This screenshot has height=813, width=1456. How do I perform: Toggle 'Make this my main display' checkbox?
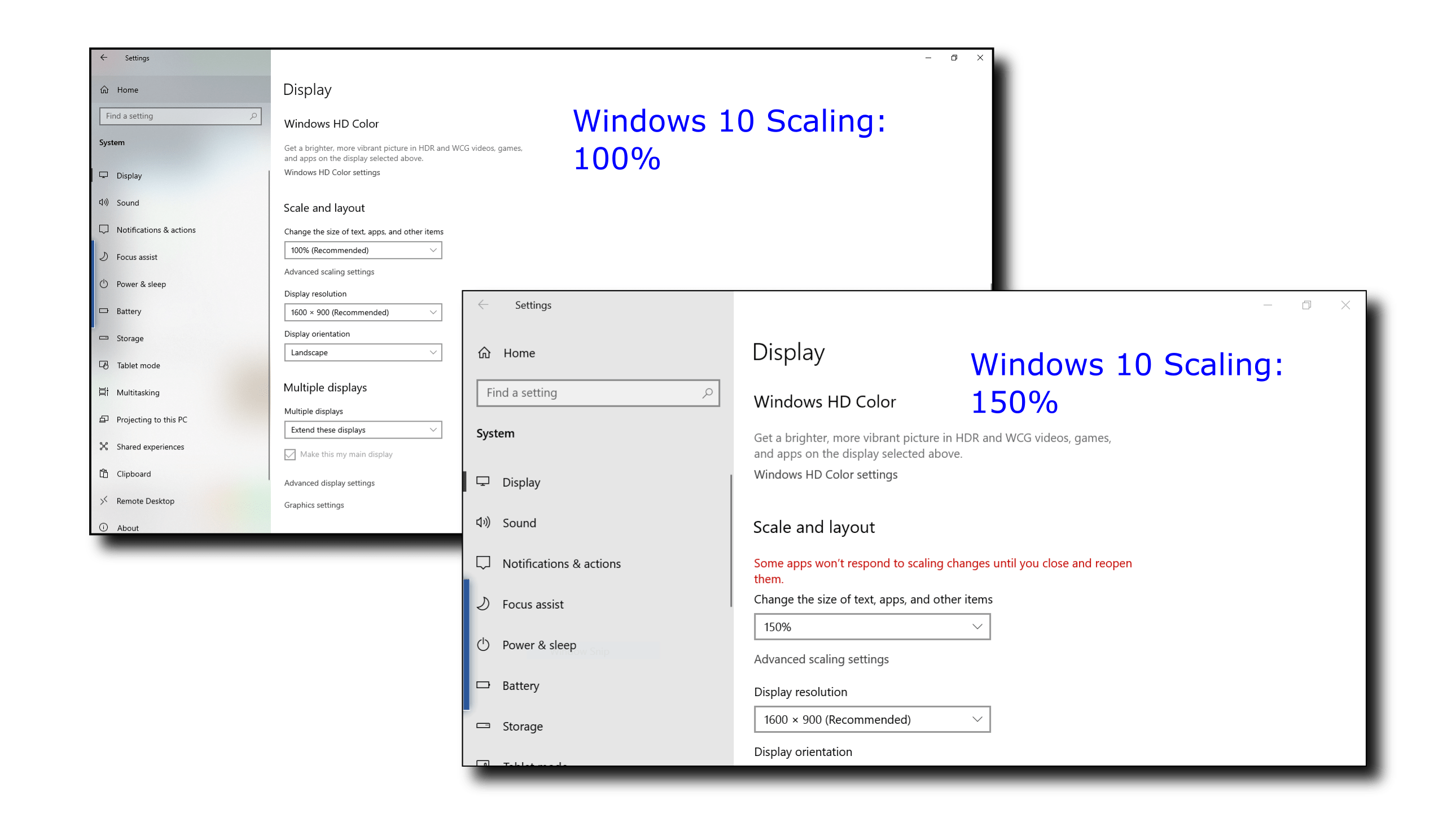290,454
